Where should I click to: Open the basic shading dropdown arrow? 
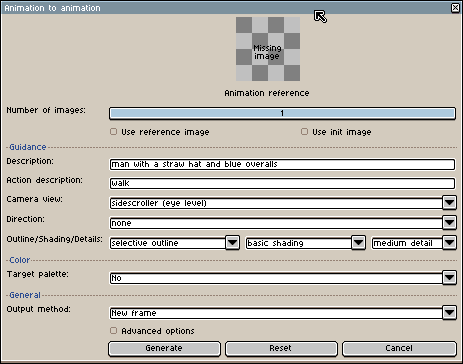(358, 243)
